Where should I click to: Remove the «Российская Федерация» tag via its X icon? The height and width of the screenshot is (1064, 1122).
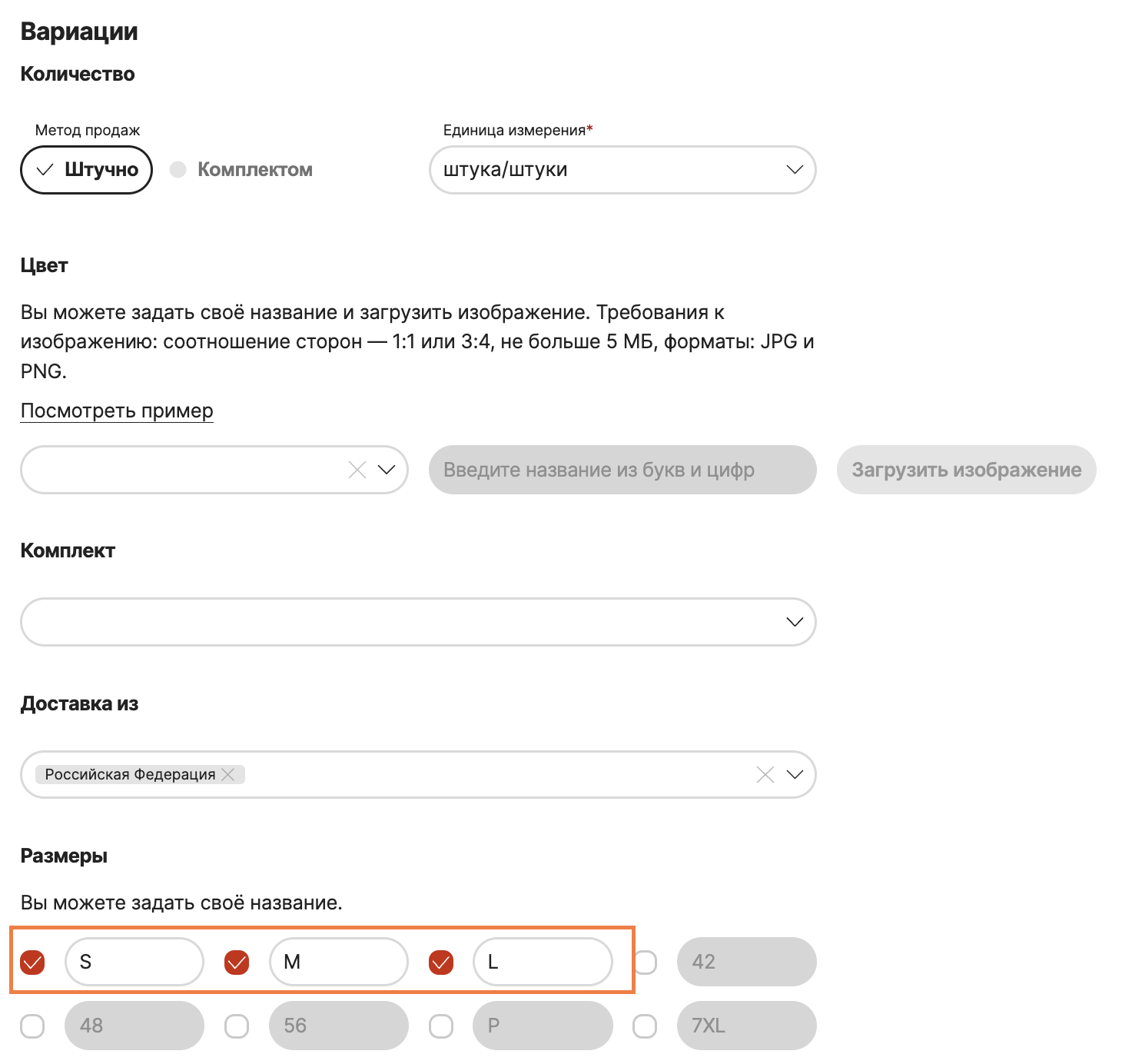tap(228, 774)
